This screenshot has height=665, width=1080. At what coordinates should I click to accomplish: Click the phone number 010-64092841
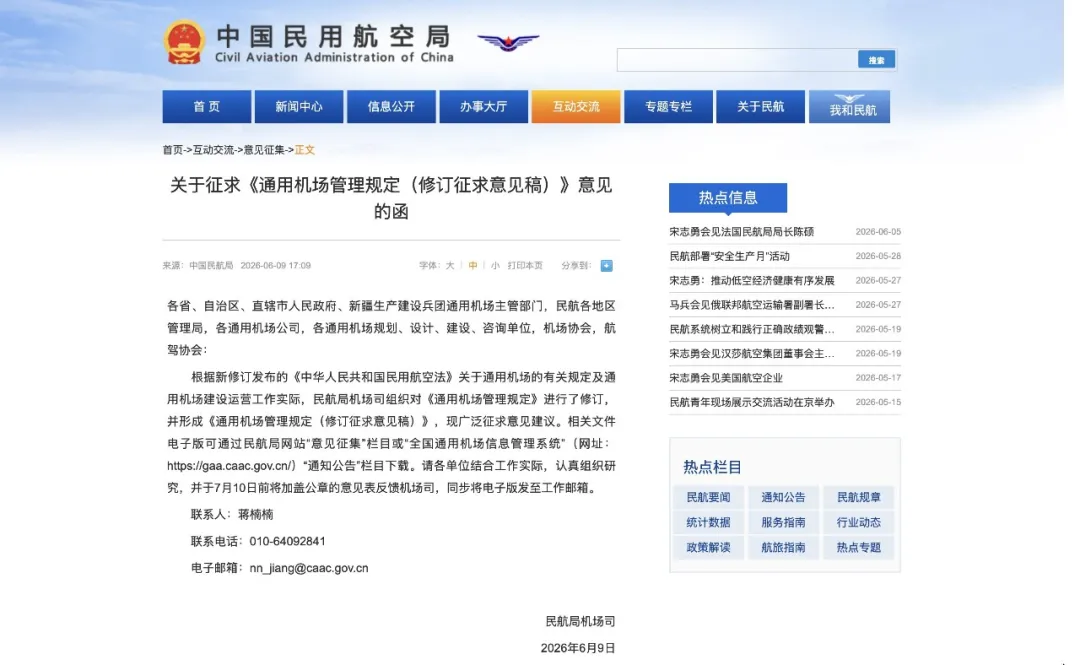287,541
